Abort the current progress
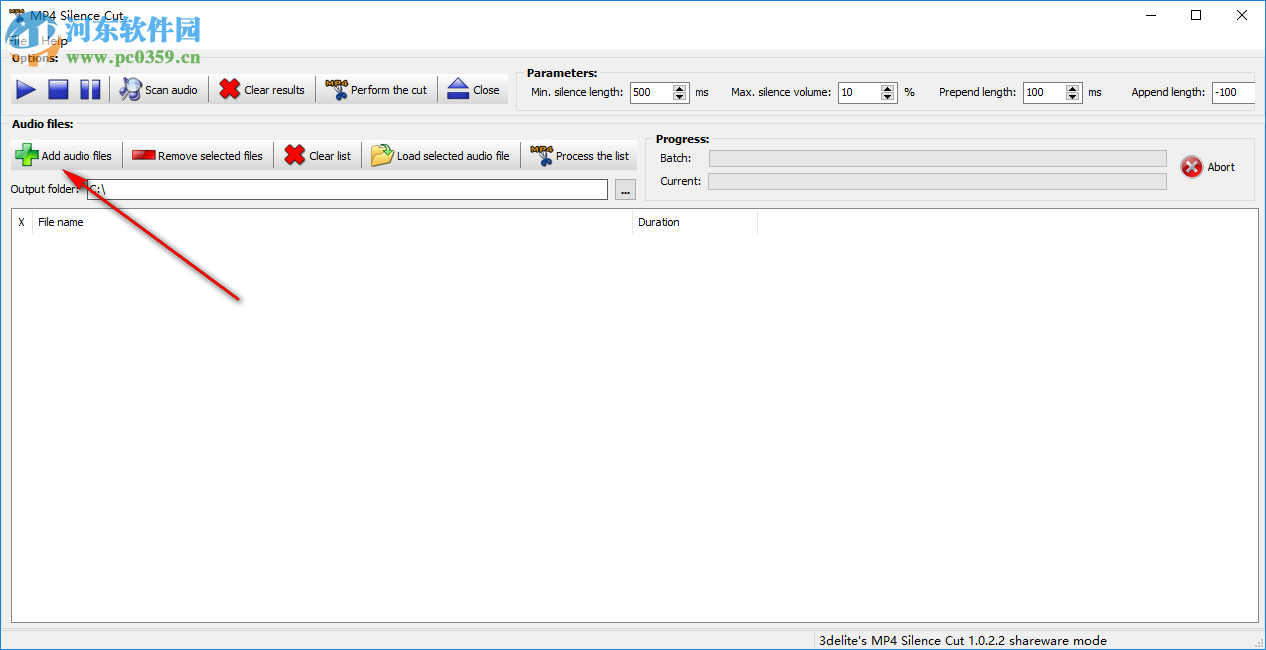 coord(1208,167)
